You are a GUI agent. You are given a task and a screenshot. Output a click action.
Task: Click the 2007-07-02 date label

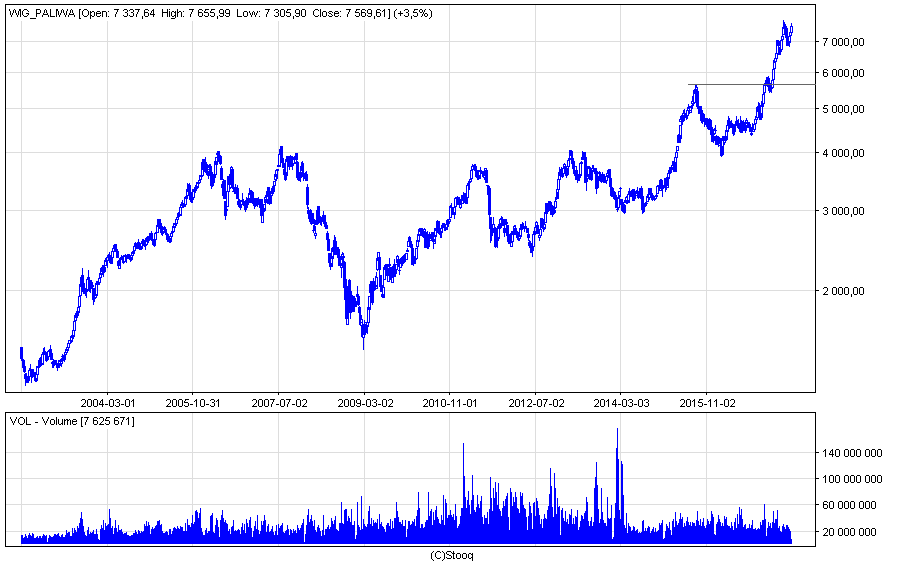click(279, 403)
